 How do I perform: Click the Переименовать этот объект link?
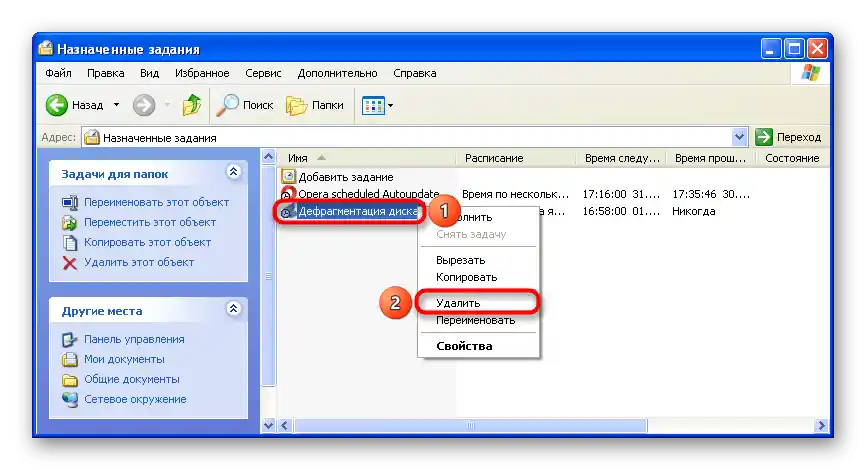coord(156,202)
